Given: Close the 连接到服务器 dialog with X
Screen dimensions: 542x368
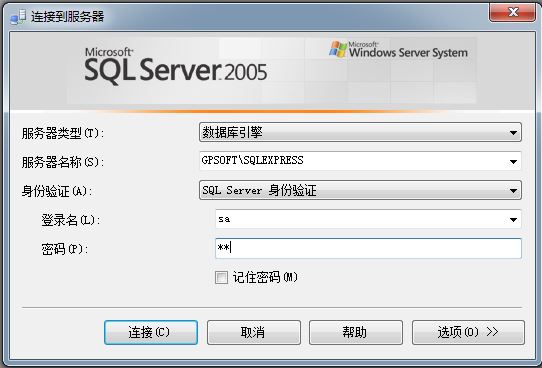Looking at the screenshot, I should 512,12.
